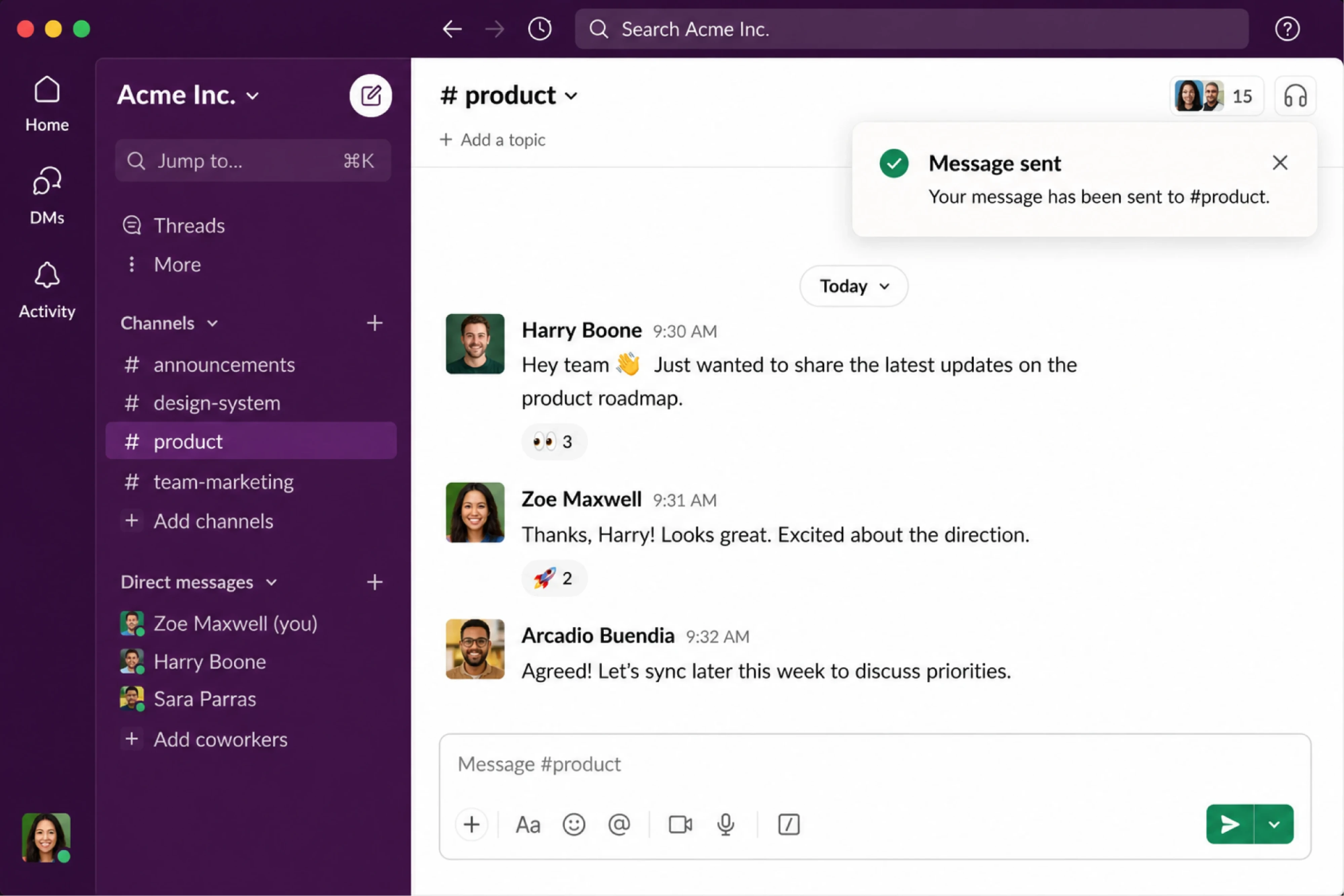This screenshot has width=1344, height=896.
Task: Open your profile avatar at sidebar bottom
Action: pos(46,837)
